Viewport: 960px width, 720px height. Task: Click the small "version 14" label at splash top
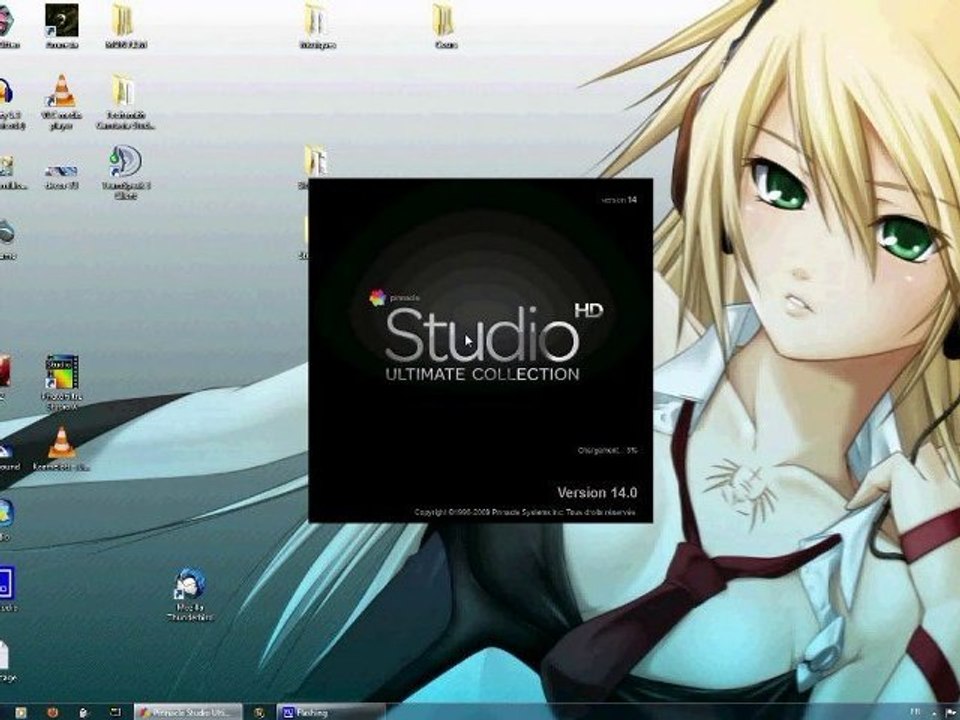click(x=619, y=200)
